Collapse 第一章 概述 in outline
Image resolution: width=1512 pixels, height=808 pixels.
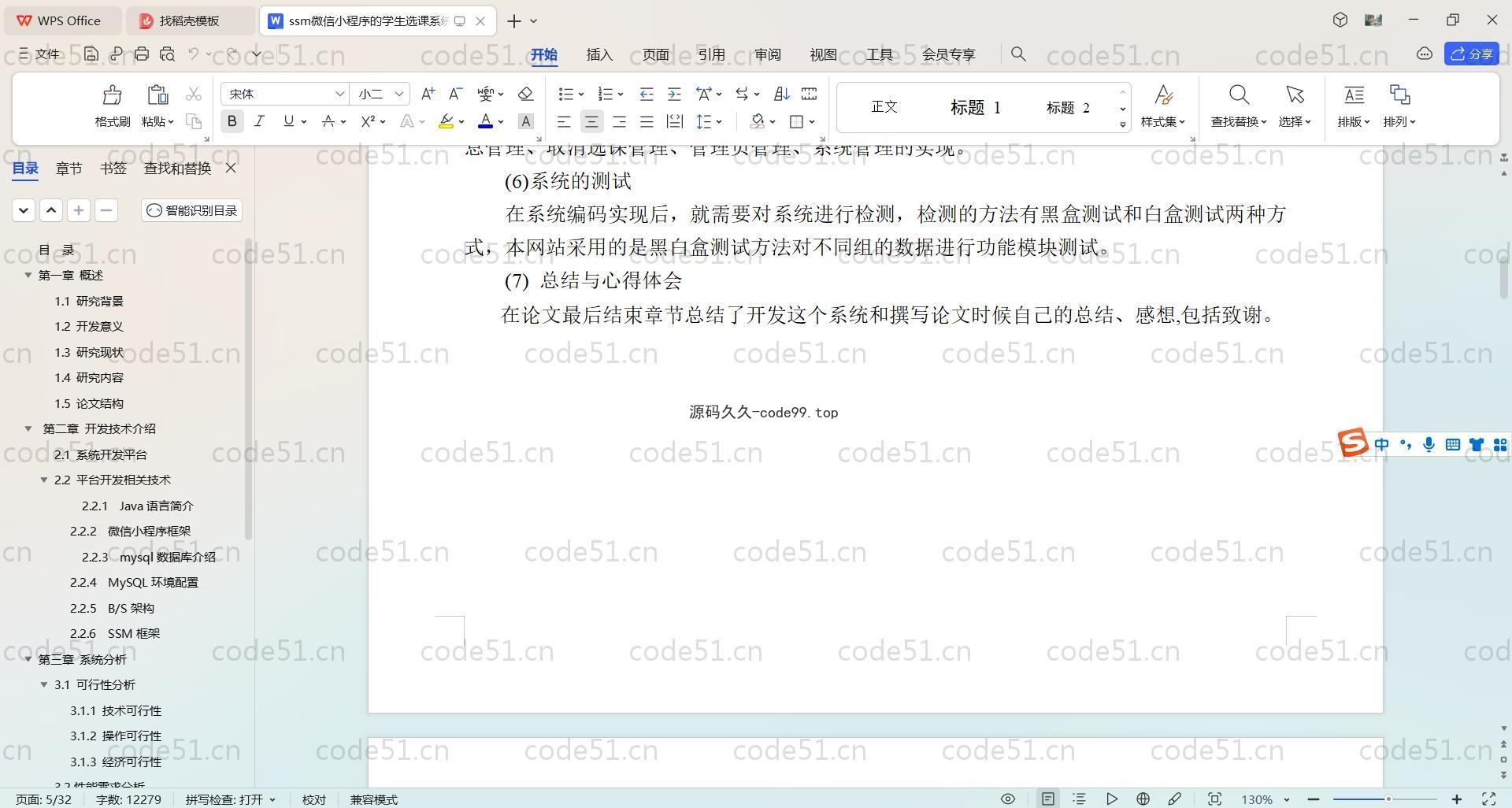point(28,275)
